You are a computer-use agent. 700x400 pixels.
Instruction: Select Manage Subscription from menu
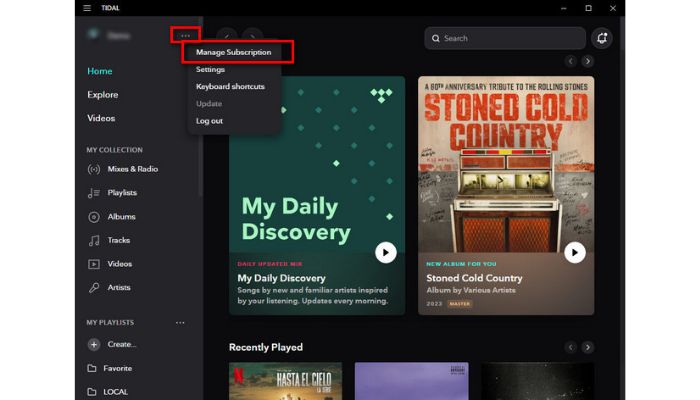[233, 52]
